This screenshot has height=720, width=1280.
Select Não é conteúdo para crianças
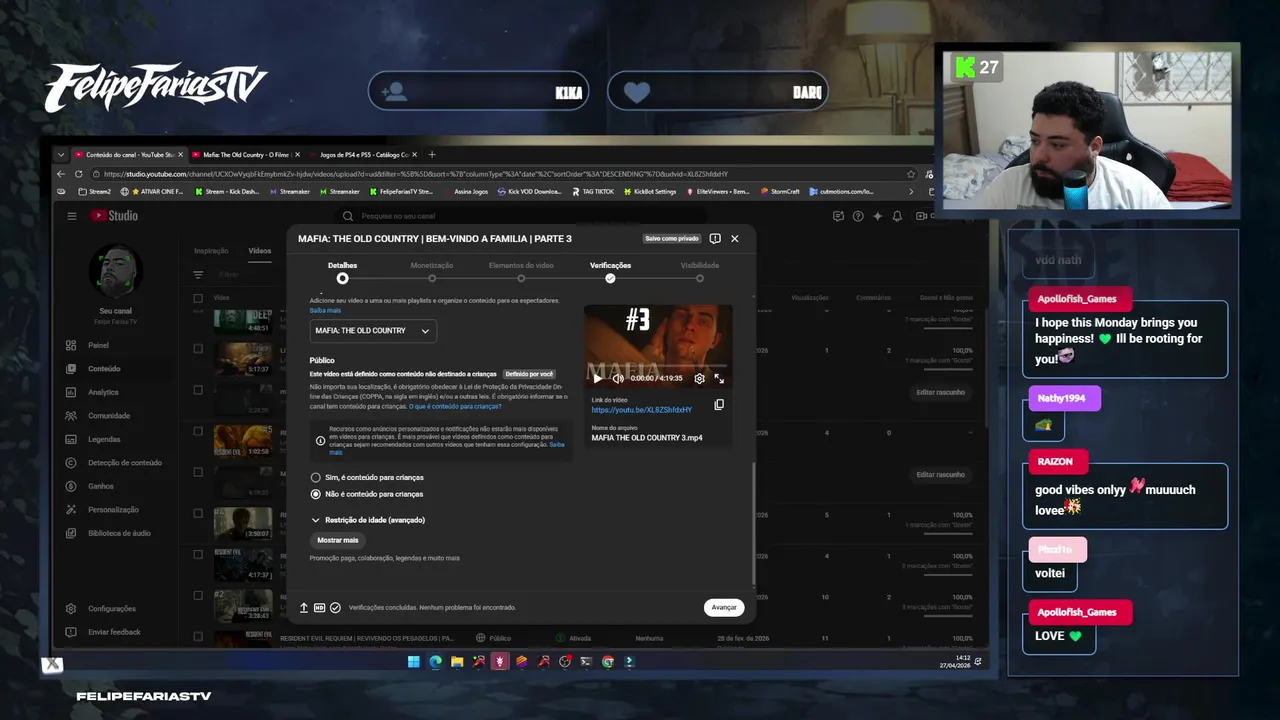[368, 494]
